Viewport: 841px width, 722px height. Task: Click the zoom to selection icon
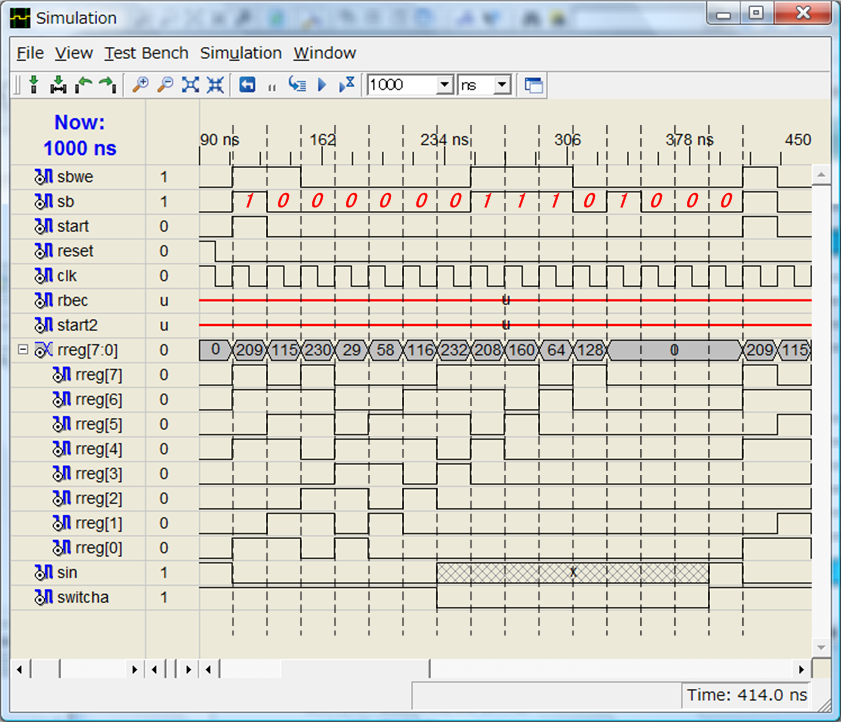pyautogui.click(x=215, y=85)
